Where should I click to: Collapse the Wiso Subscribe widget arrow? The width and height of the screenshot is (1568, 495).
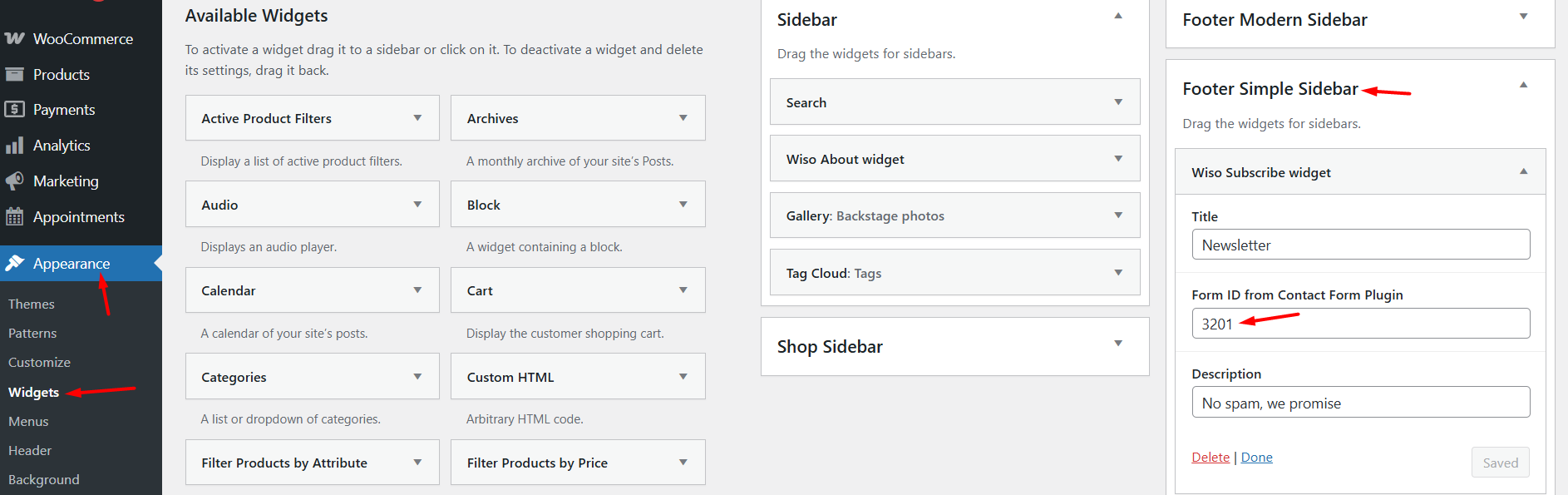[1523, 171]
